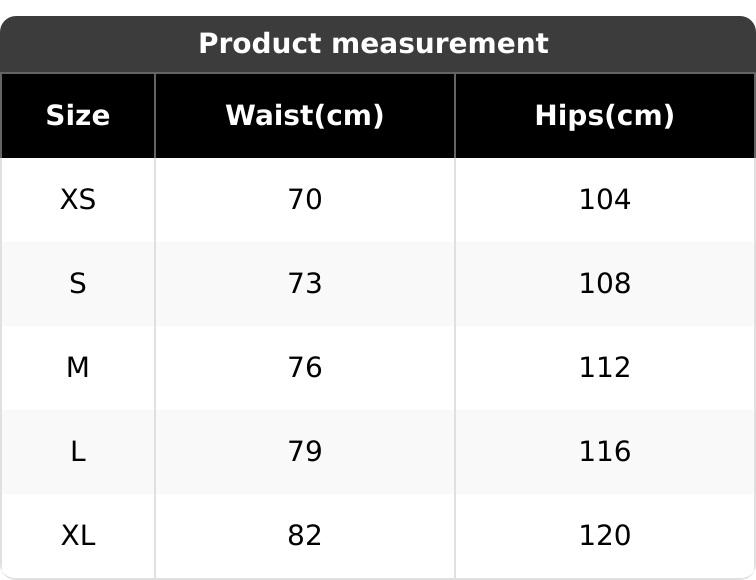This screenshot has width=756, height=580.
Task: Click waist value 70
Action: pyautogui.click(x=305, y=200)
